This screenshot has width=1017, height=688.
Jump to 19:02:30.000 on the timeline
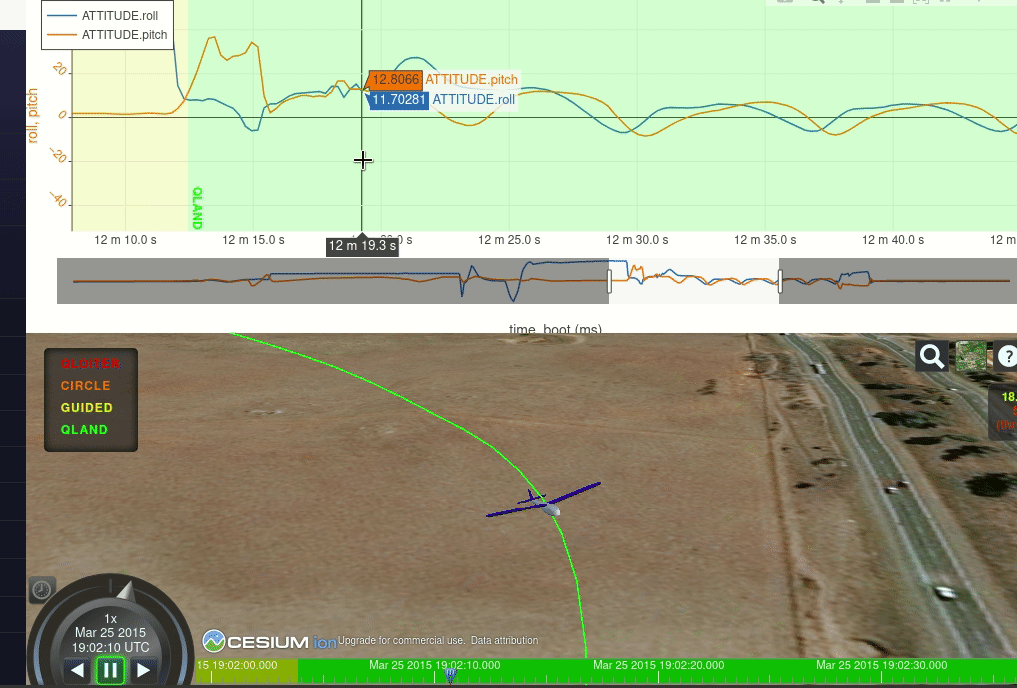pyautogui.click(x=881, y=665)
